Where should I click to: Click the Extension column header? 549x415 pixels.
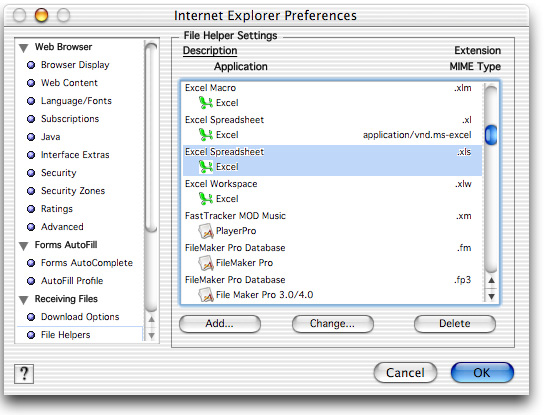[477, 50]
